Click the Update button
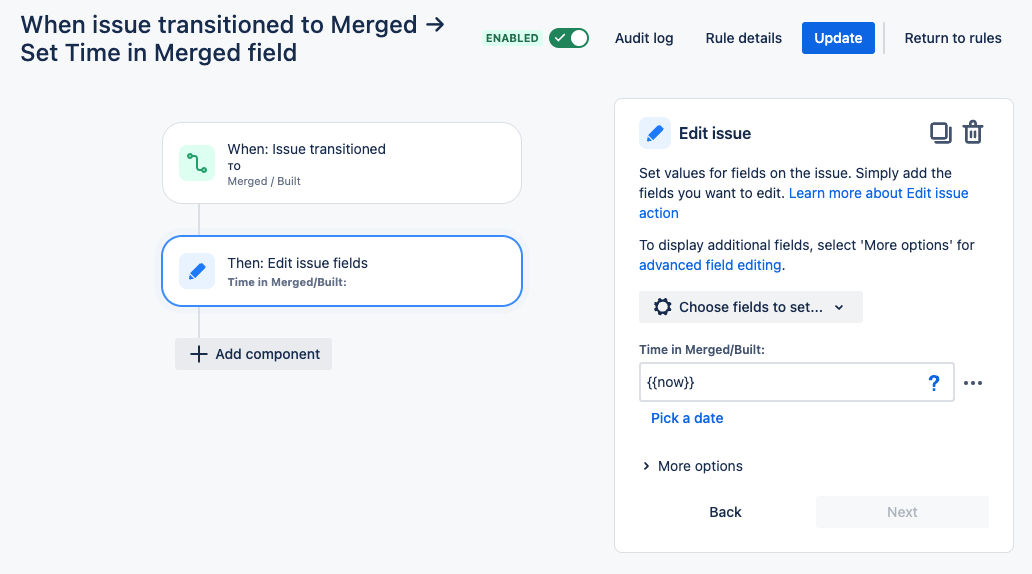 click(x=838, y=38)
